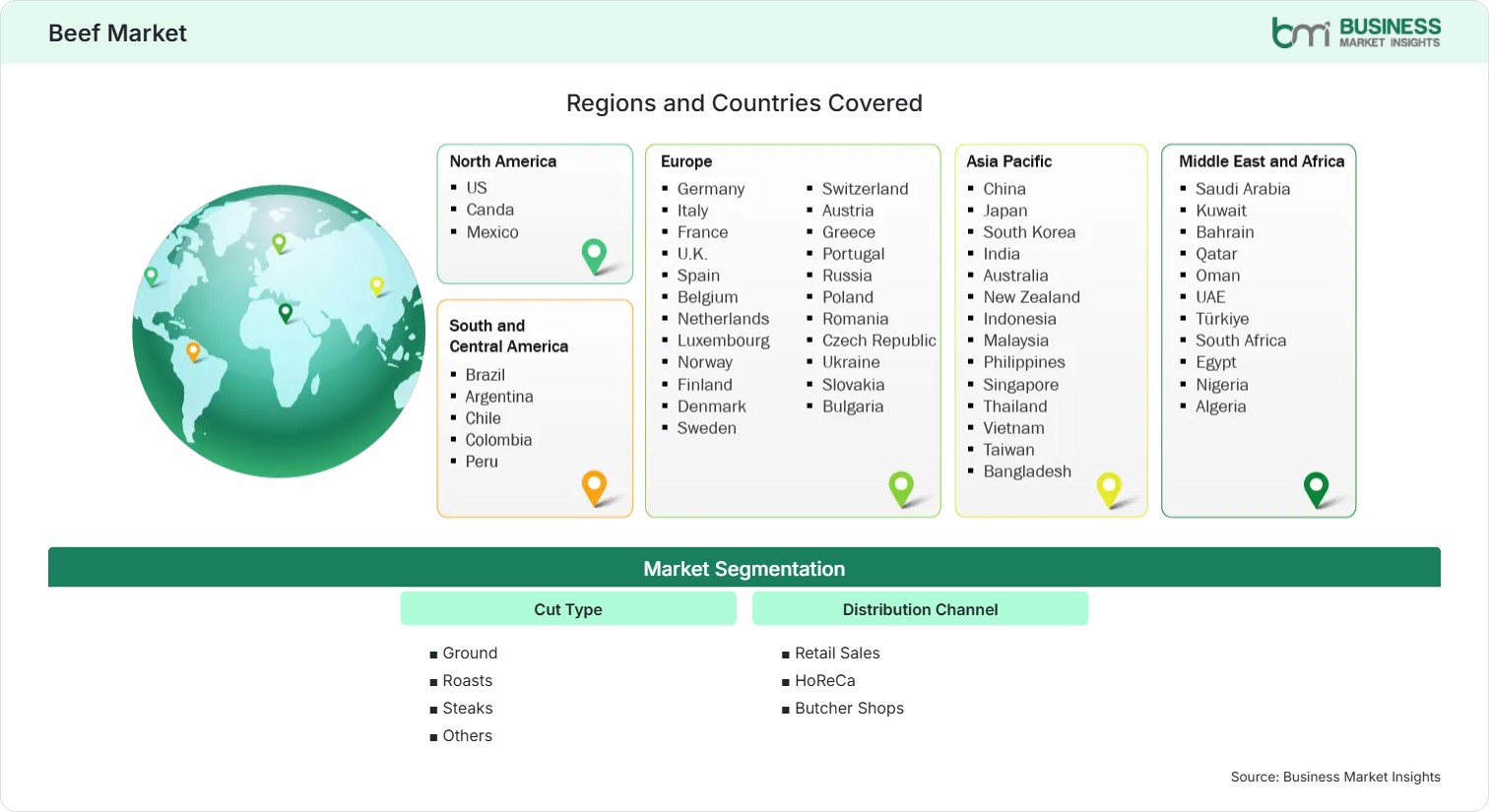Click the Europe heading
This screenshot has width=1489, height=812.
[686, 161]
